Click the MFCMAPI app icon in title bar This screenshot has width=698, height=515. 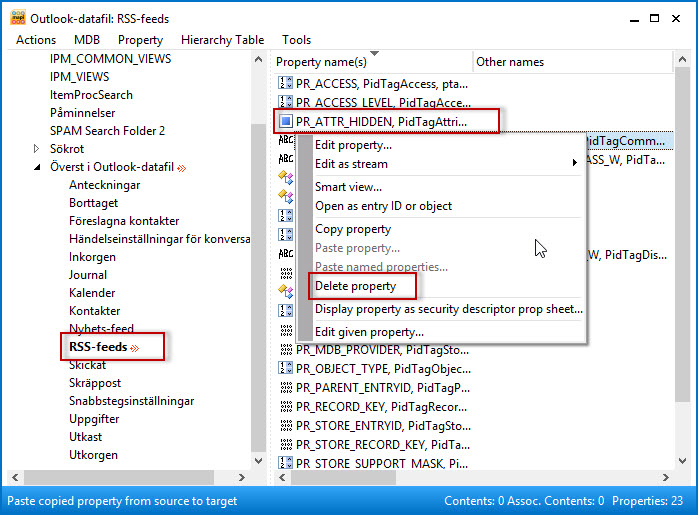18,18
